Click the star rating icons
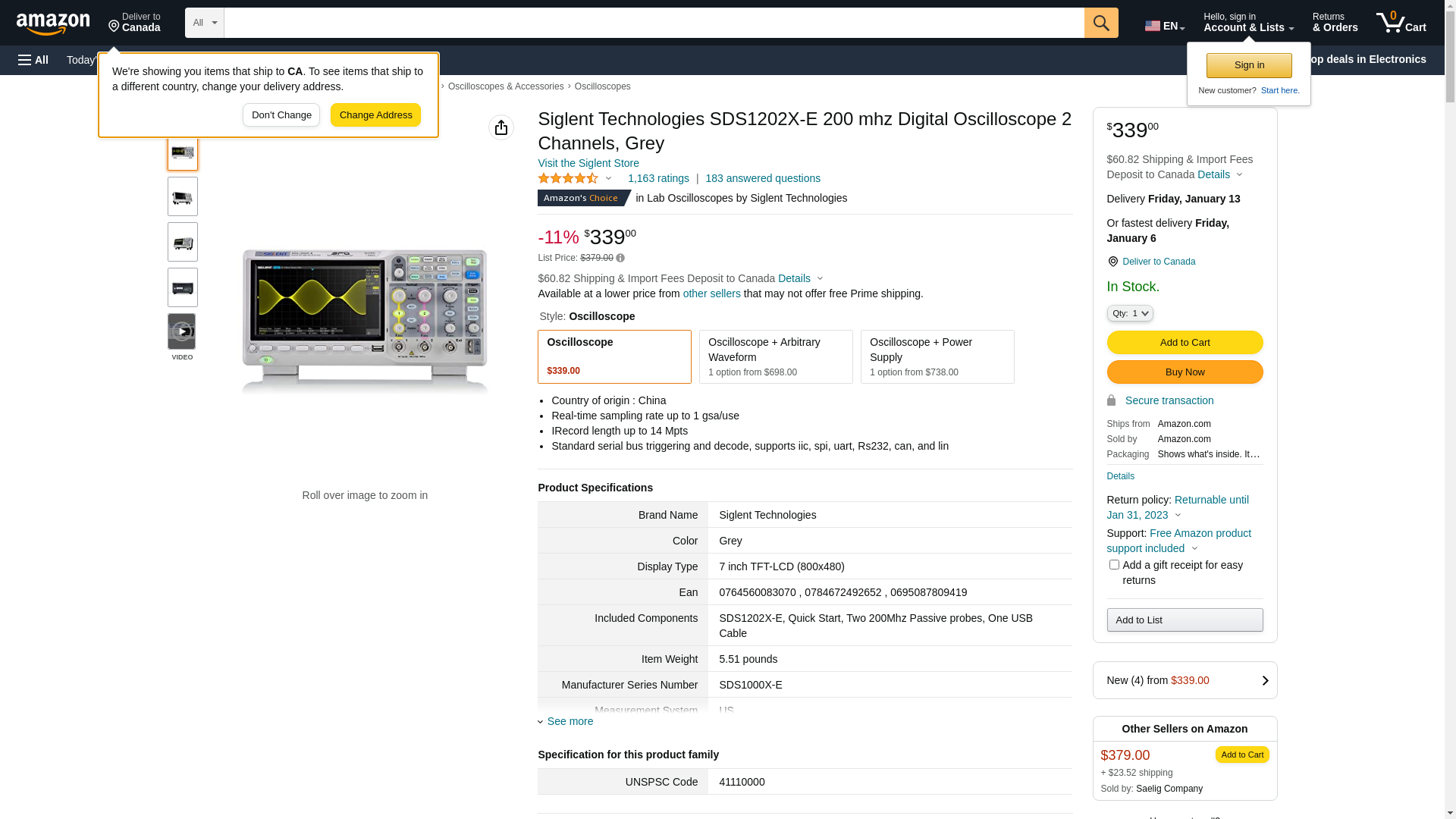The image size is (1456, 819). pos(568,178)
